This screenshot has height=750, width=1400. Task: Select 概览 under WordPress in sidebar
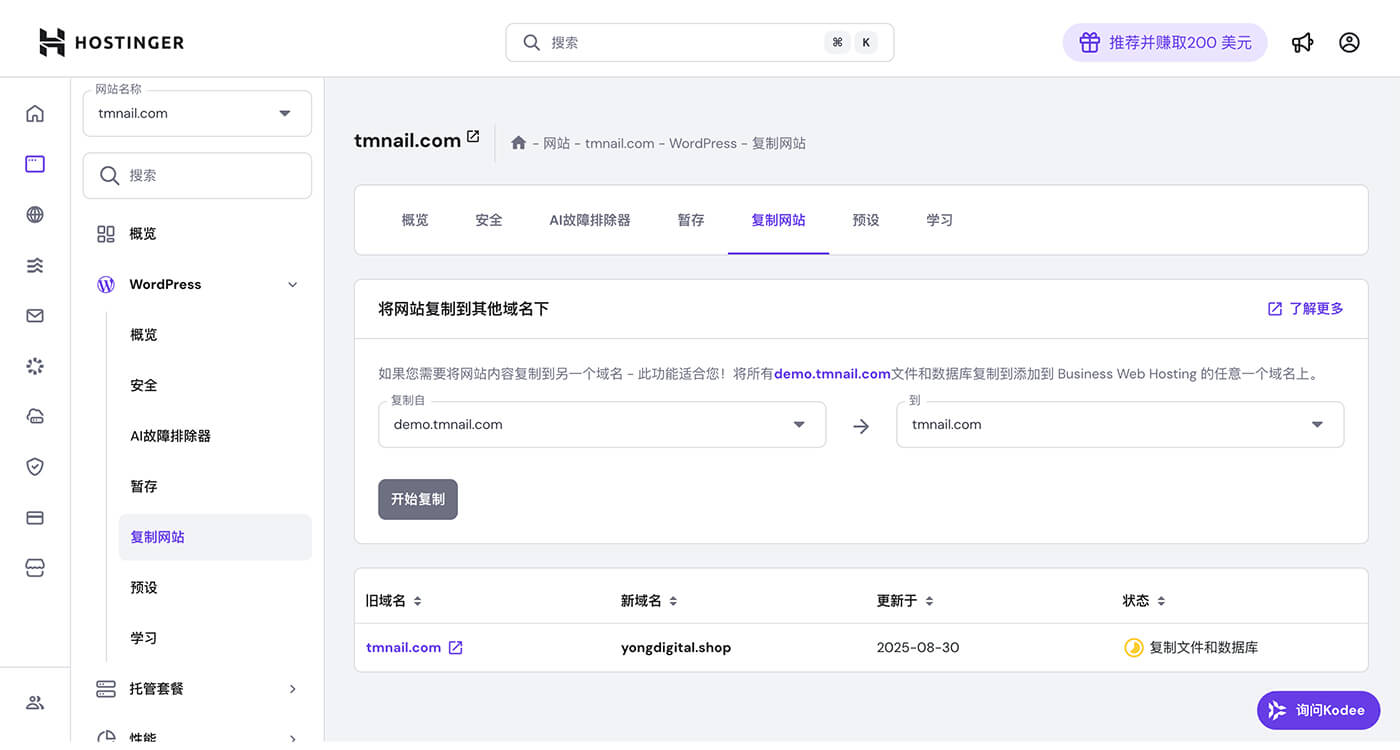(x=144, y=335)
